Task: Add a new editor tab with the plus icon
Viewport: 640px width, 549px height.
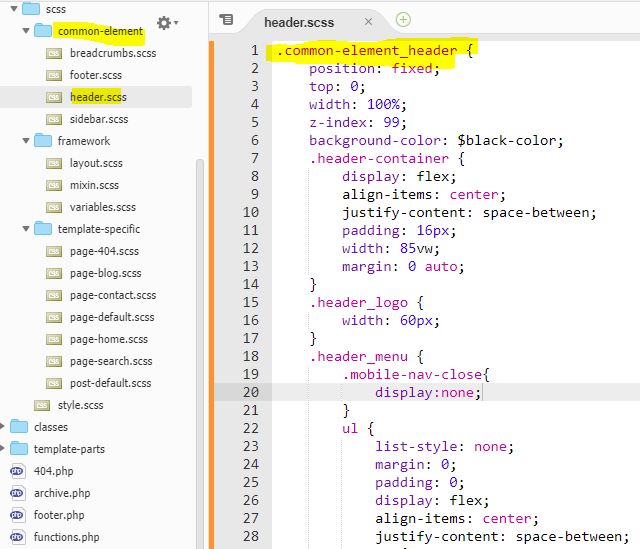Action: (x=403, y=19)
